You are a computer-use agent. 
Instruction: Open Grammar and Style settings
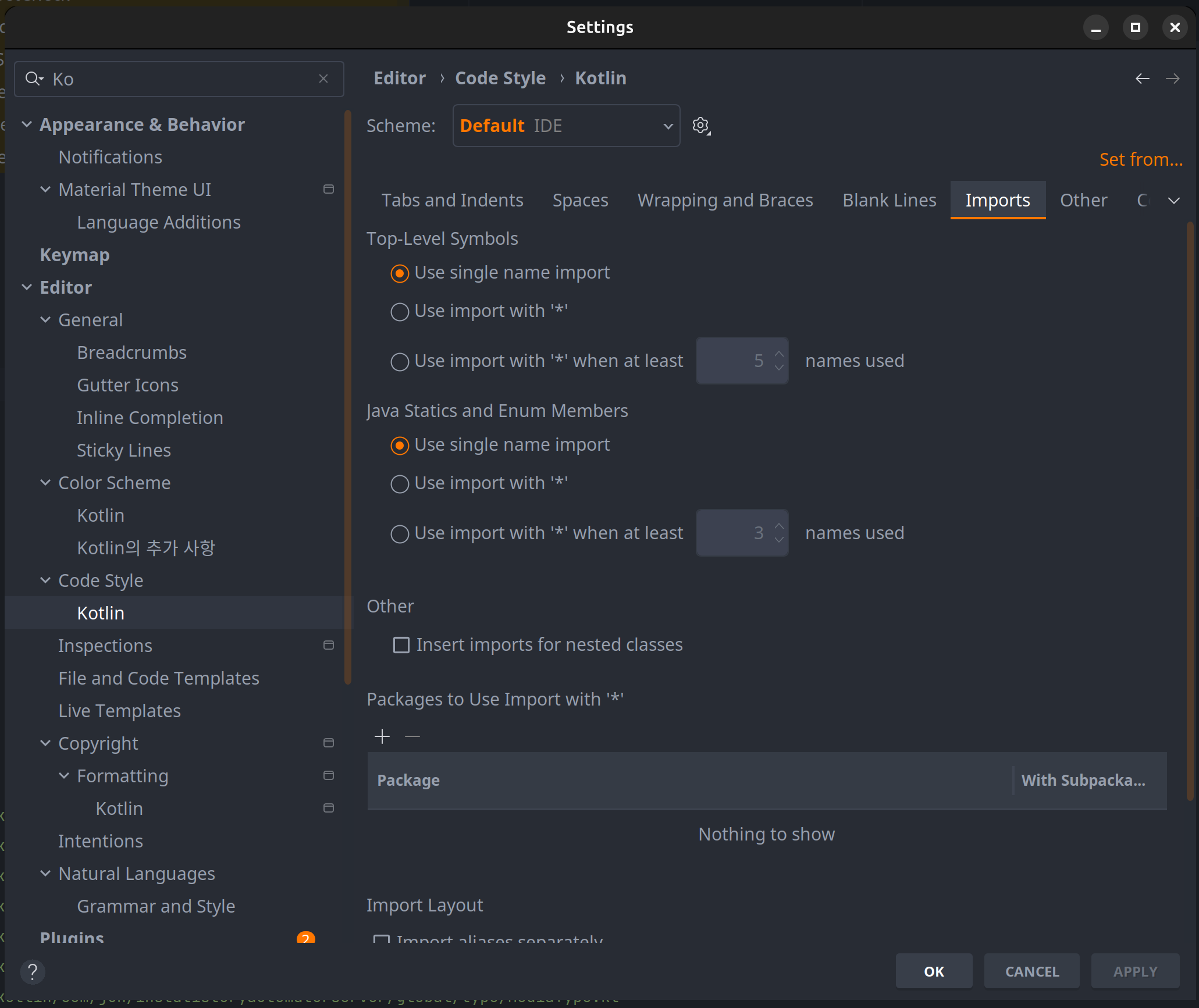156,906
